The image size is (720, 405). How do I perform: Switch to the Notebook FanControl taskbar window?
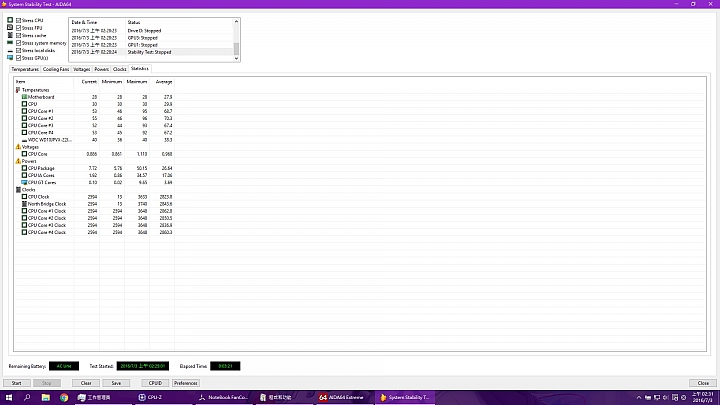[223, 398]
